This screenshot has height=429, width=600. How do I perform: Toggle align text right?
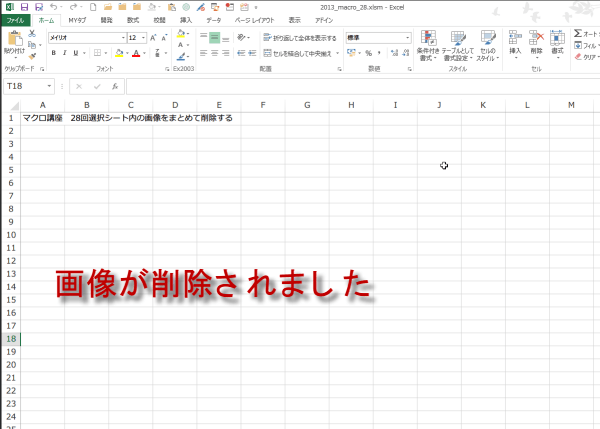226,53
